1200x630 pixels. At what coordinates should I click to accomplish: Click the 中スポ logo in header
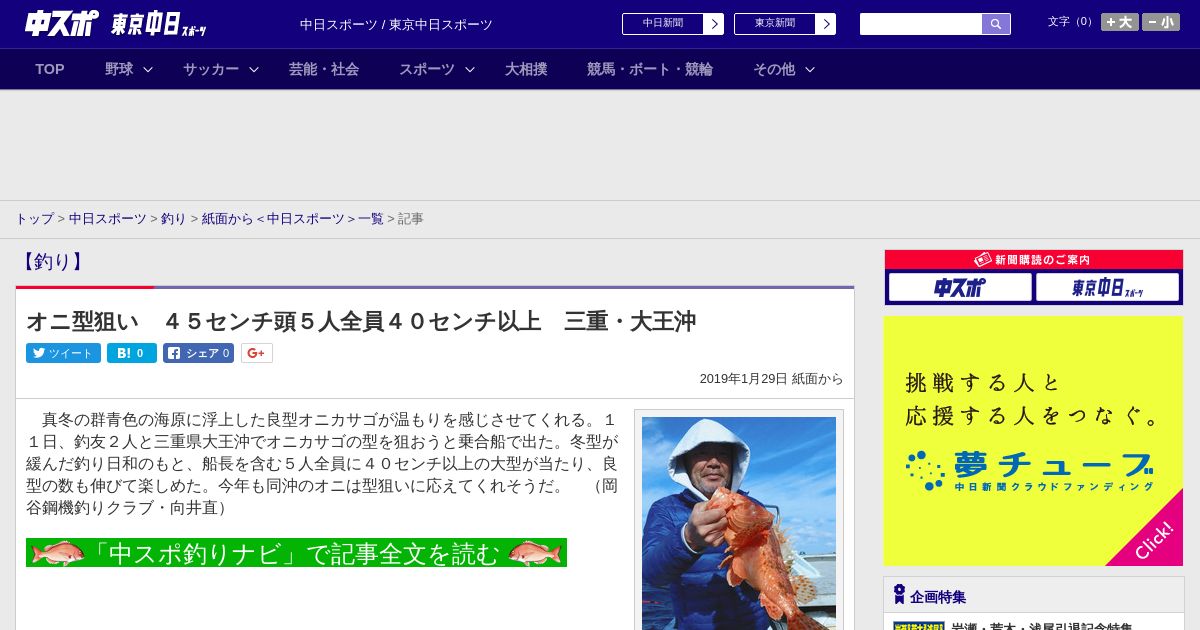(62, 23)
